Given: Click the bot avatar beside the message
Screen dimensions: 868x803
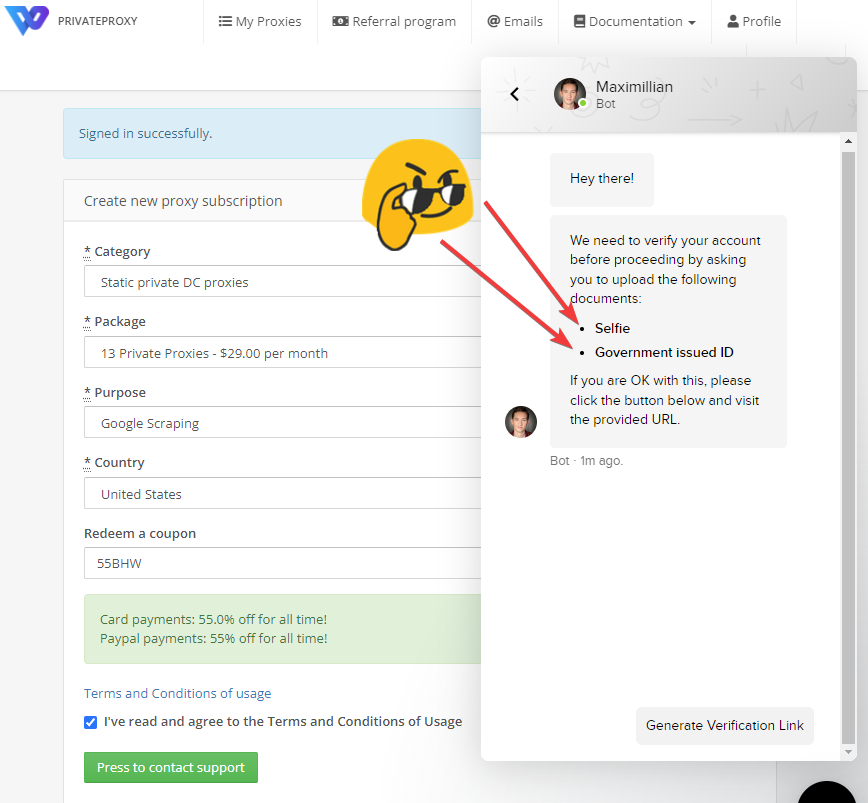Looking at the screenshot, I should tap(521, 422).
